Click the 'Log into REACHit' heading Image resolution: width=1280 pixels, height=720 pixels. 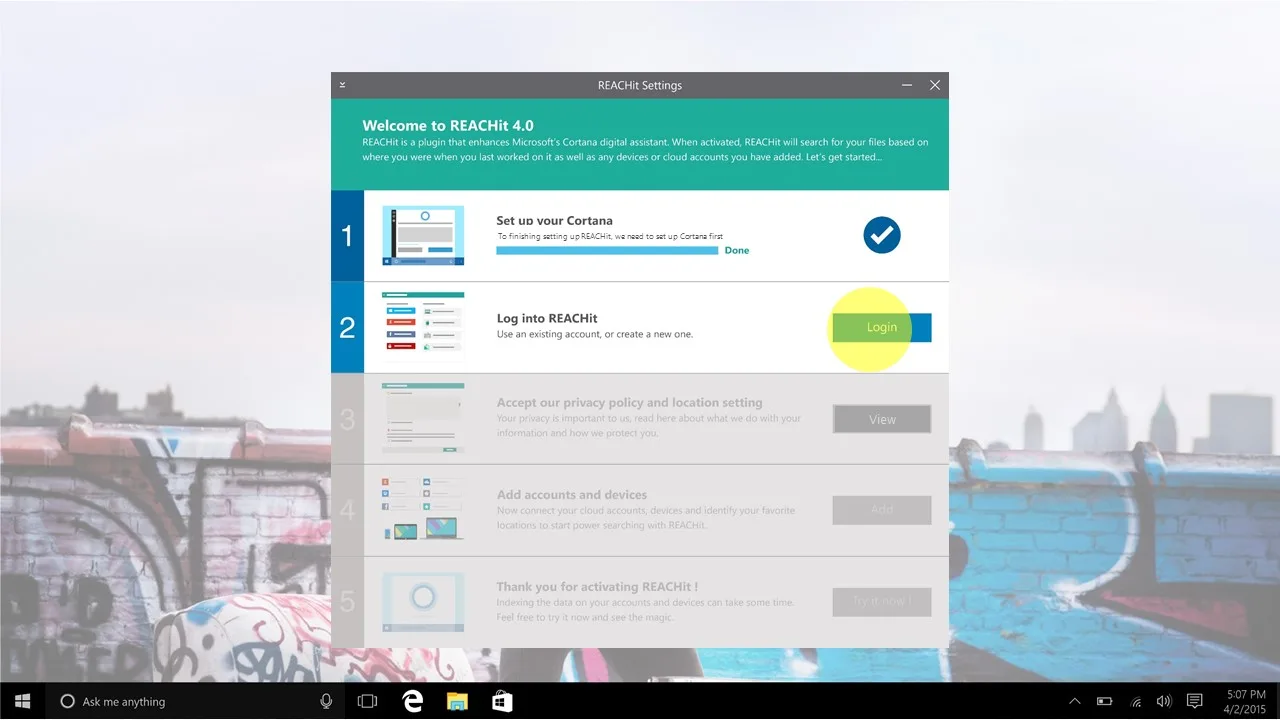(547, 318)
